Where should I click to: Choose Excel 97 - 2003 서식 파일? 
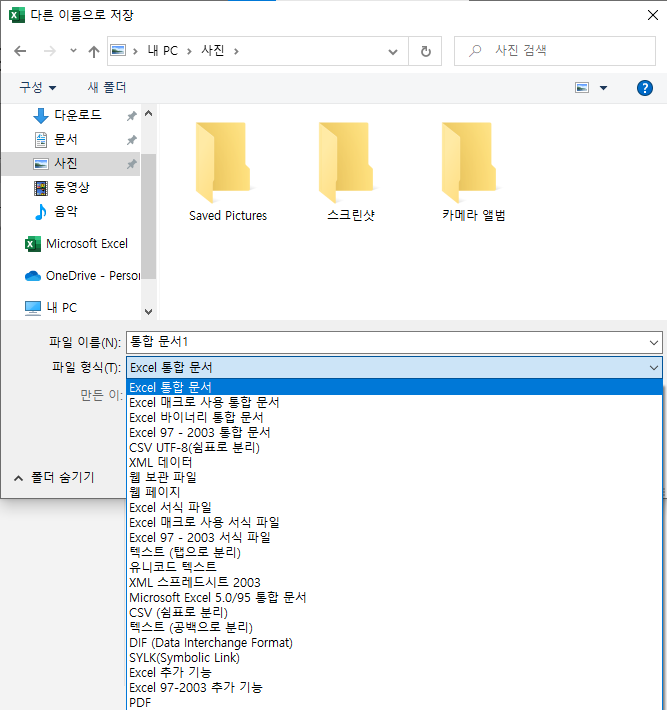click(x=394, y=537)
